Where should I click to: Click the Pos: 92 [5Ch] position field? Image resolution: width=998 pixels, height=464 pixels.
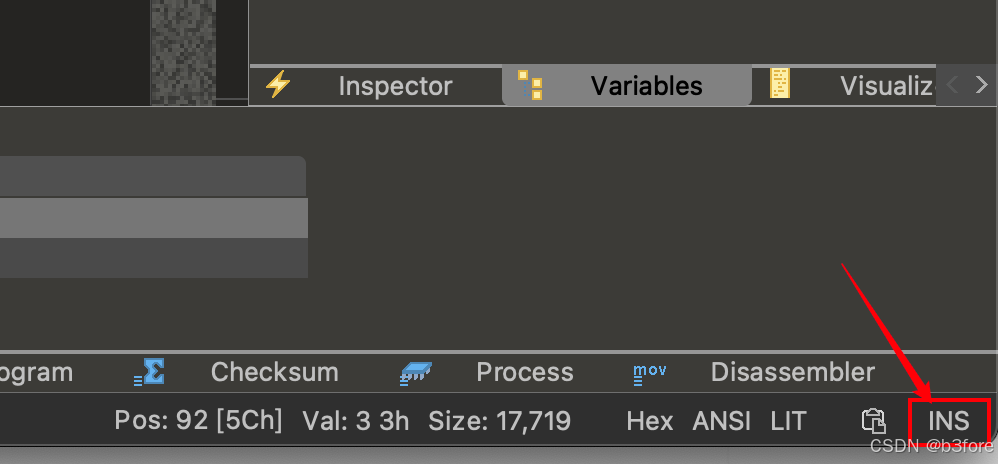point(198,421)
